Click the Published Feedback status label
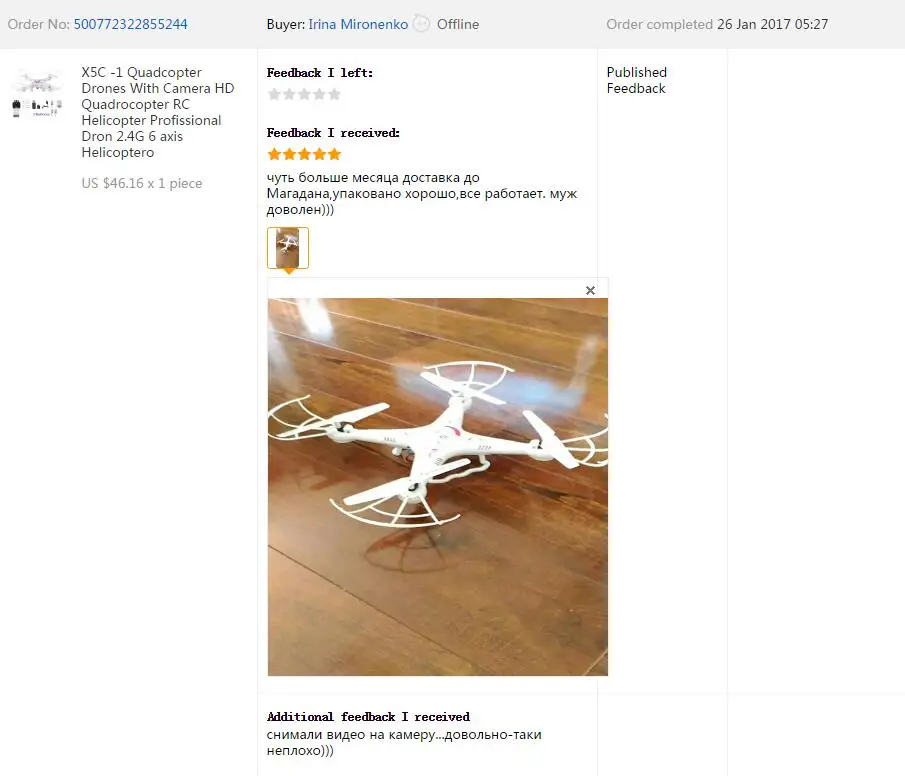 (637, 80)
